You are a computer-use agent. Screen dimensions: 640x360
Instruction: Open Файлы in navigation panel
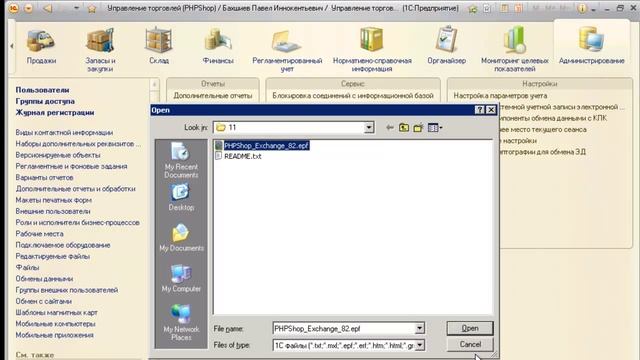coord(27,268)
